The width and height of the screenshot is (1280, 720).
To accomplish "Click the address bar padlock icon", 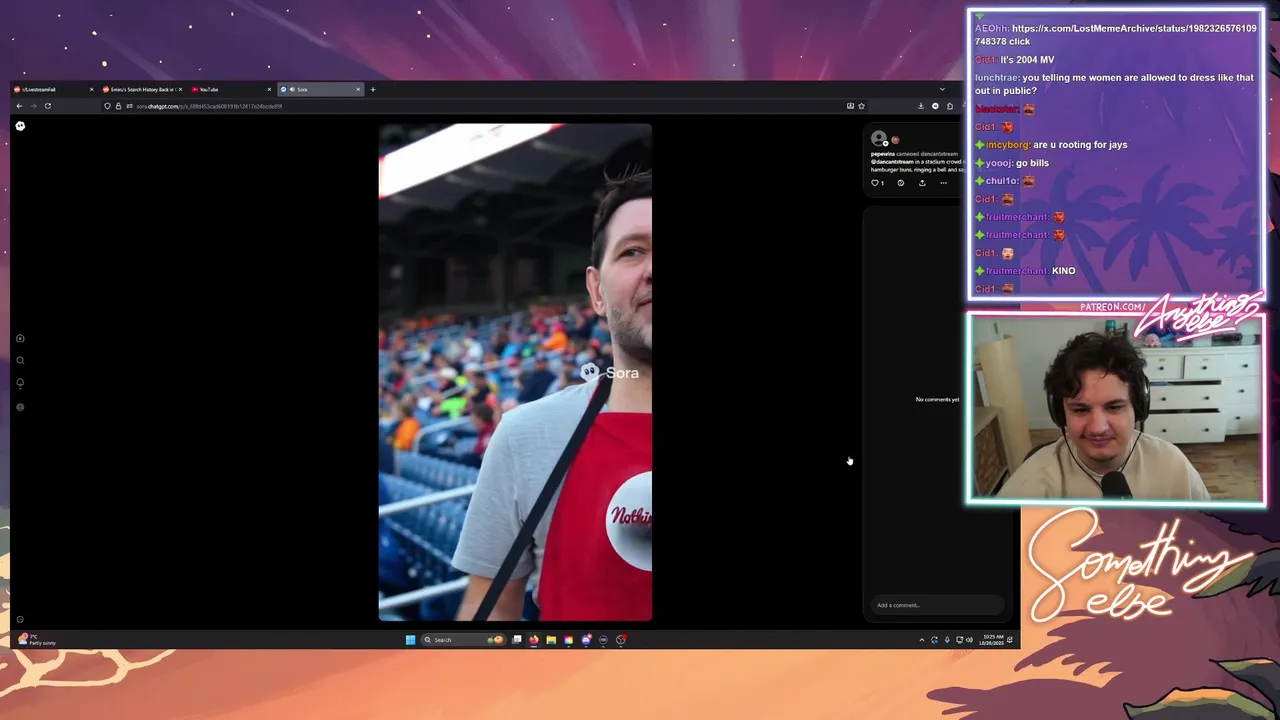I will point(118,106).
